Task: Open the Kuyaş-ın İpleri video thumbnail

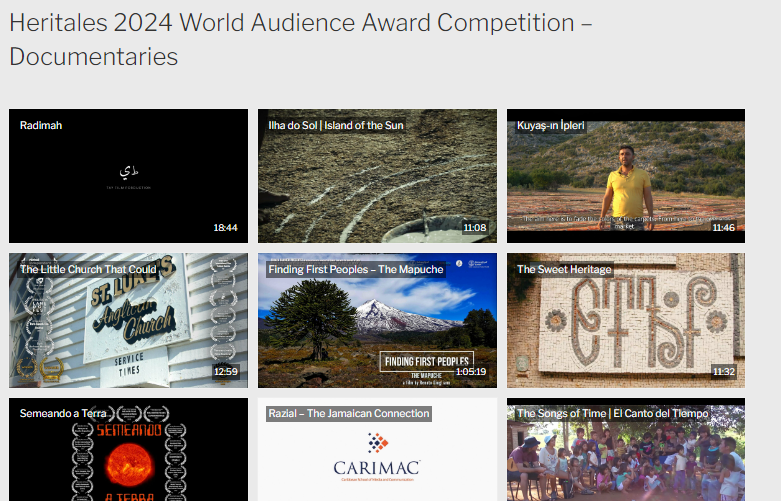Action: pos(626,176)
